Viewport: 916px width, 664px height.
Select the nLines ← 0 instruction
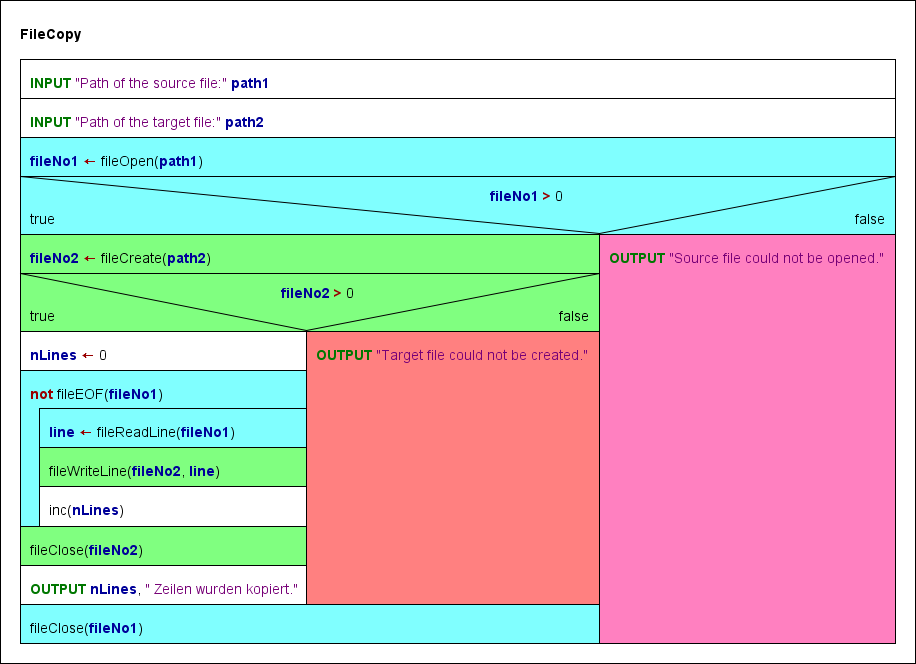point(163,351)
